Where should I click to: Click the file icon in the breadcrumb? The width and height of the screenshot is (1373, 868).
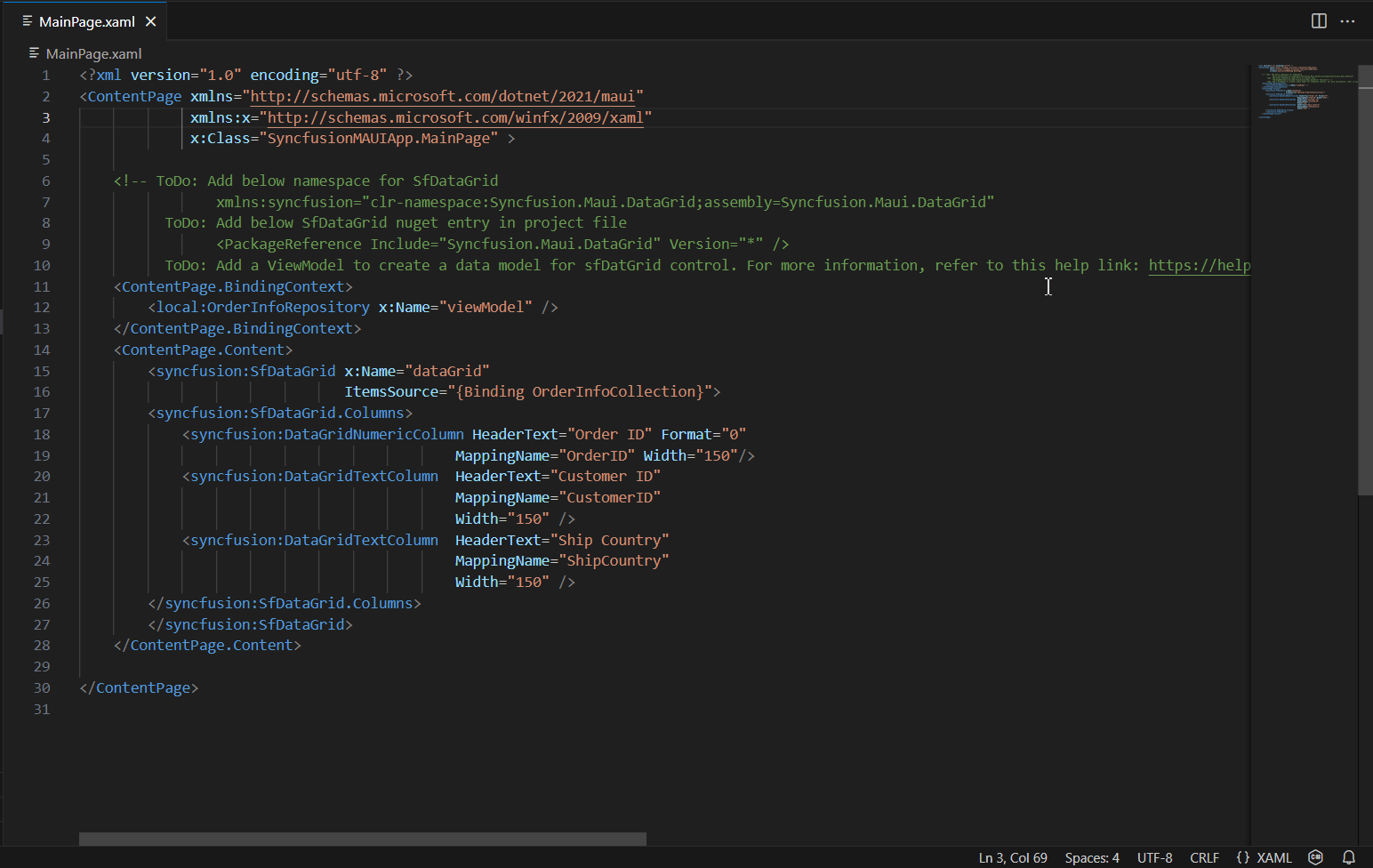point(34,53)
